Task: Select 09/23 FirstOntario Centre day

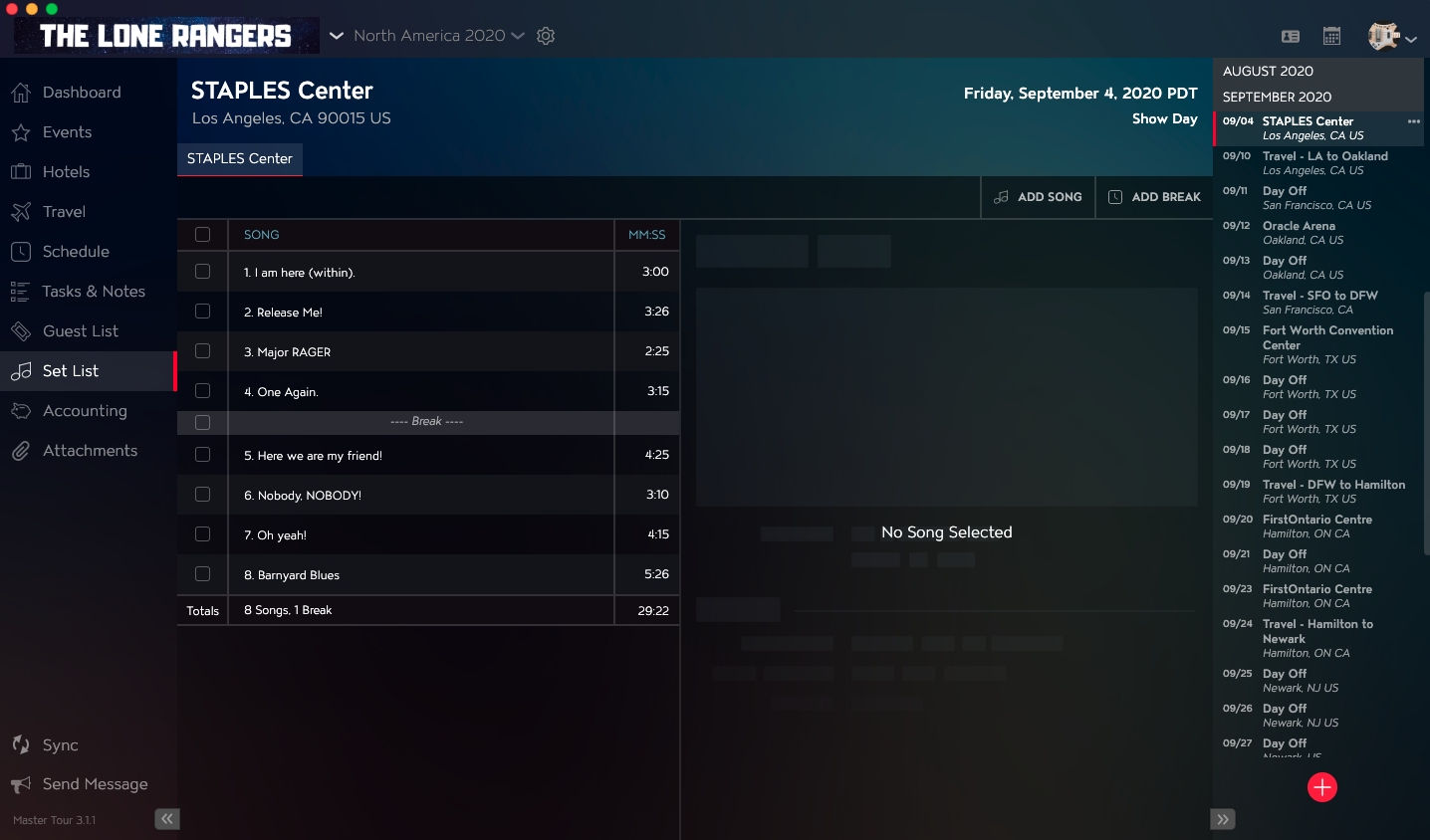Action: point(1318,596)
